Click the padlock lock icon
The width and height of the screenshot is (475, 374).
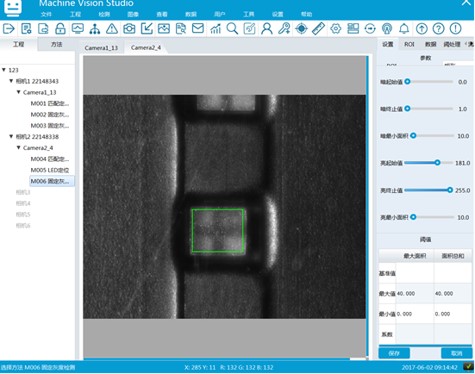click(x=60, y=29)
